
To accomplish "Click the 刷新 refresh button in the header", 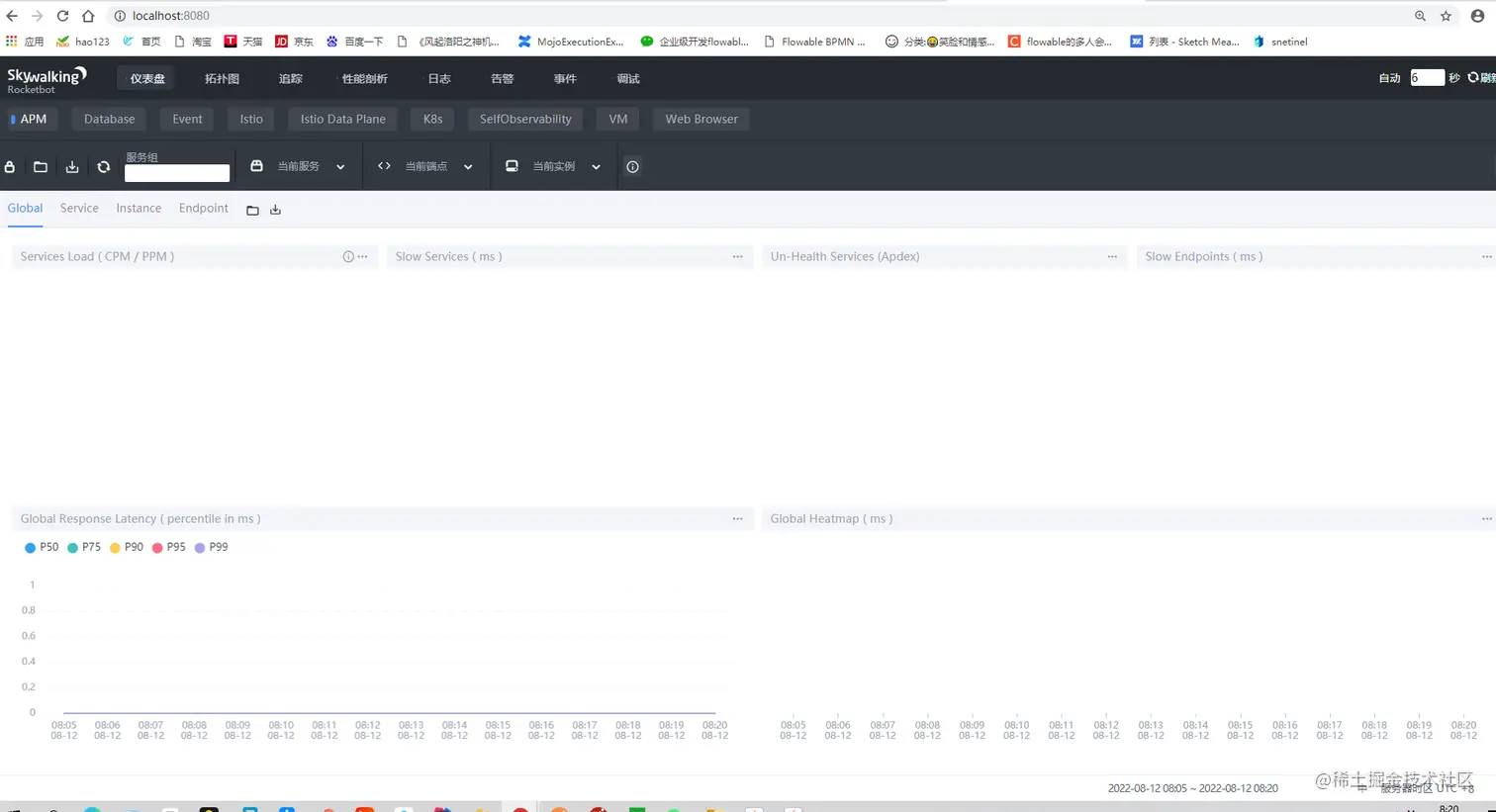I will [x=1481, y=78].
